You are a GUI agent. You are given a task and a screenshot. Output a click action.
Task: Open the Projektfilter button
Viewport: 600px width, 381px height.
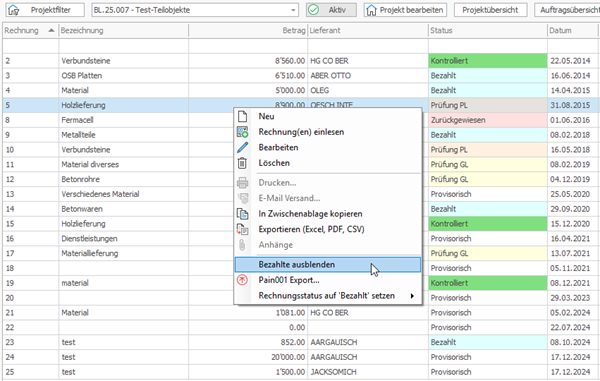pyautogui.click(x=45, y=10)
